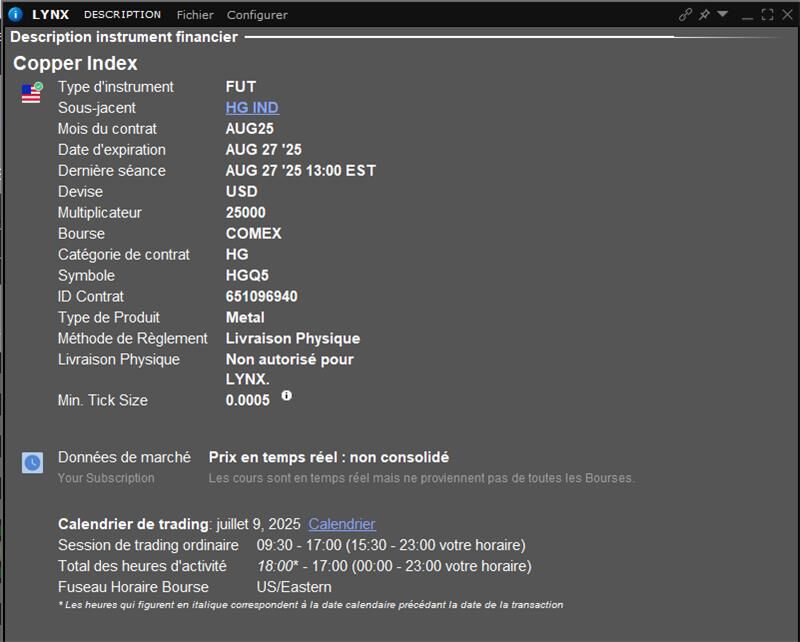The image size is (800, 642).
Task: Click the green globe badge on the flag icon
Action: tap(38, 86)
